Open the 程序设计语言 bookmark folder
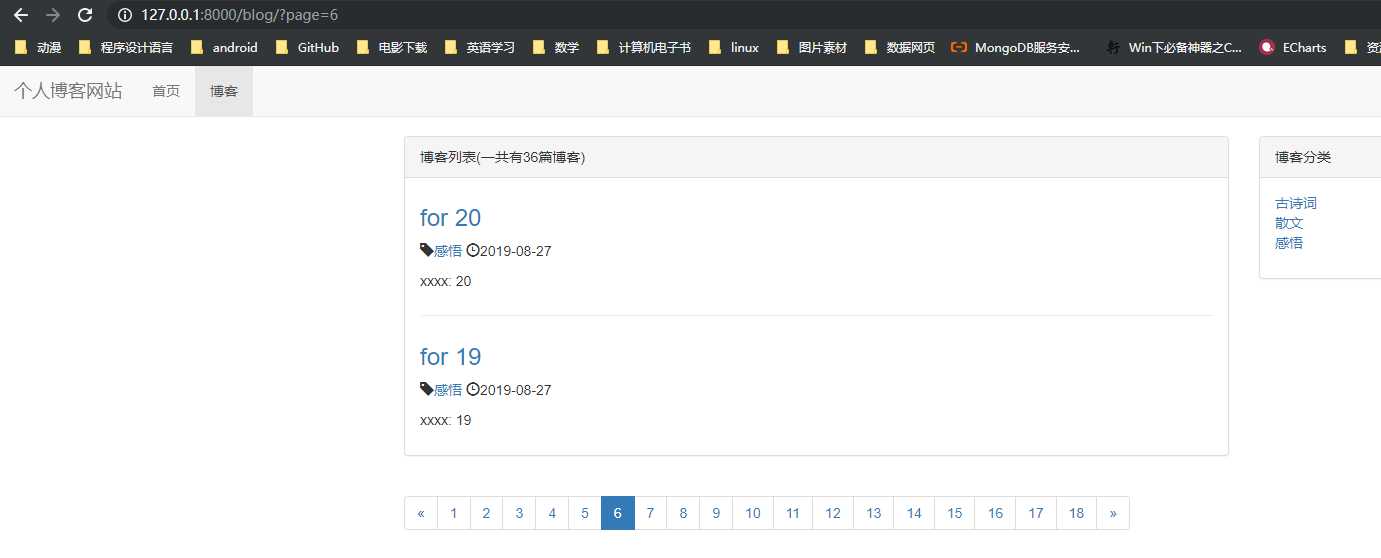 pyautogui.click(x=126, y=47)
